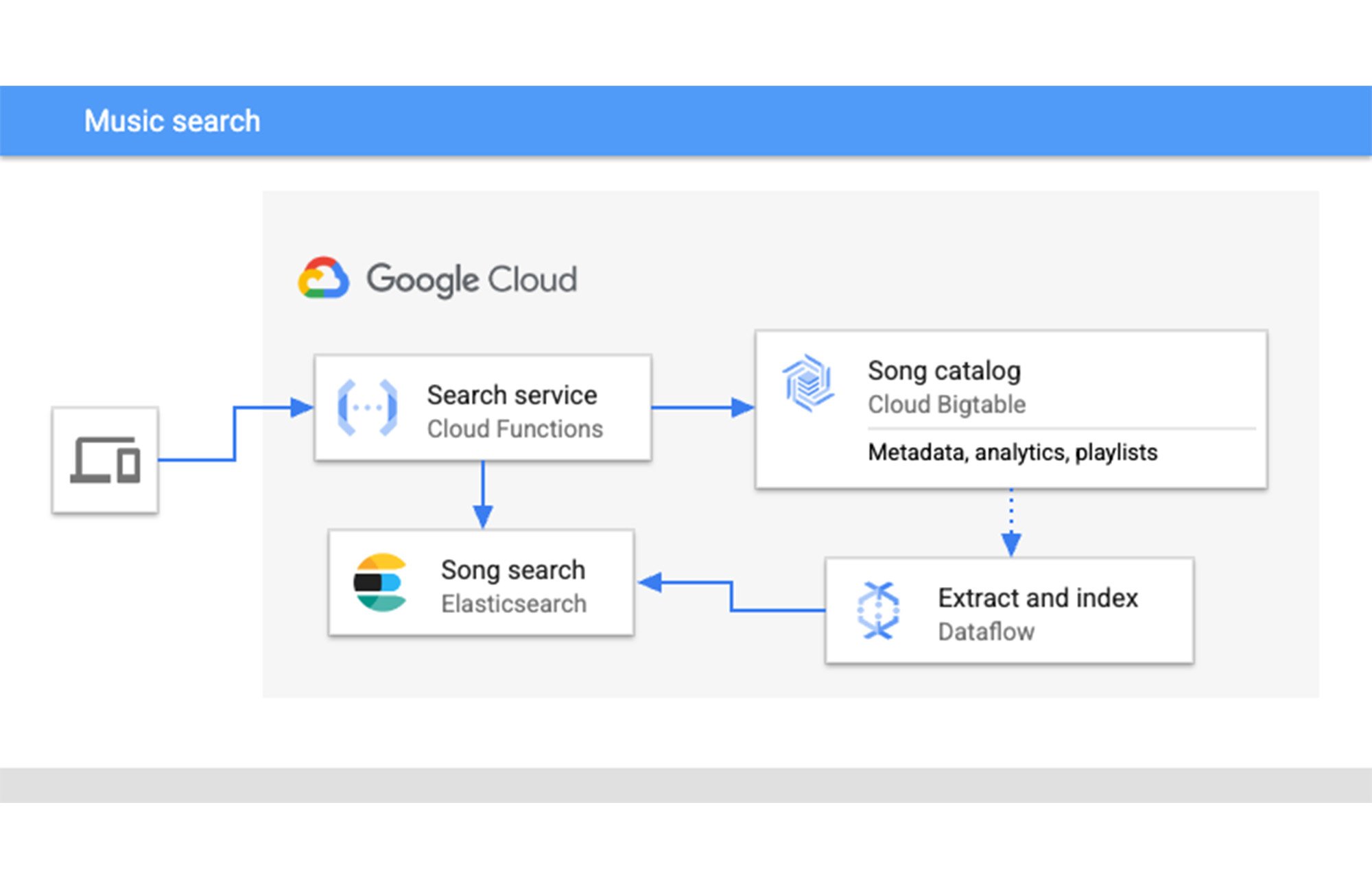Viewport: 1372px width, 888px height.
Task: Select the "Elasticsearch" subtitle
Action: [x=514, y=603]
